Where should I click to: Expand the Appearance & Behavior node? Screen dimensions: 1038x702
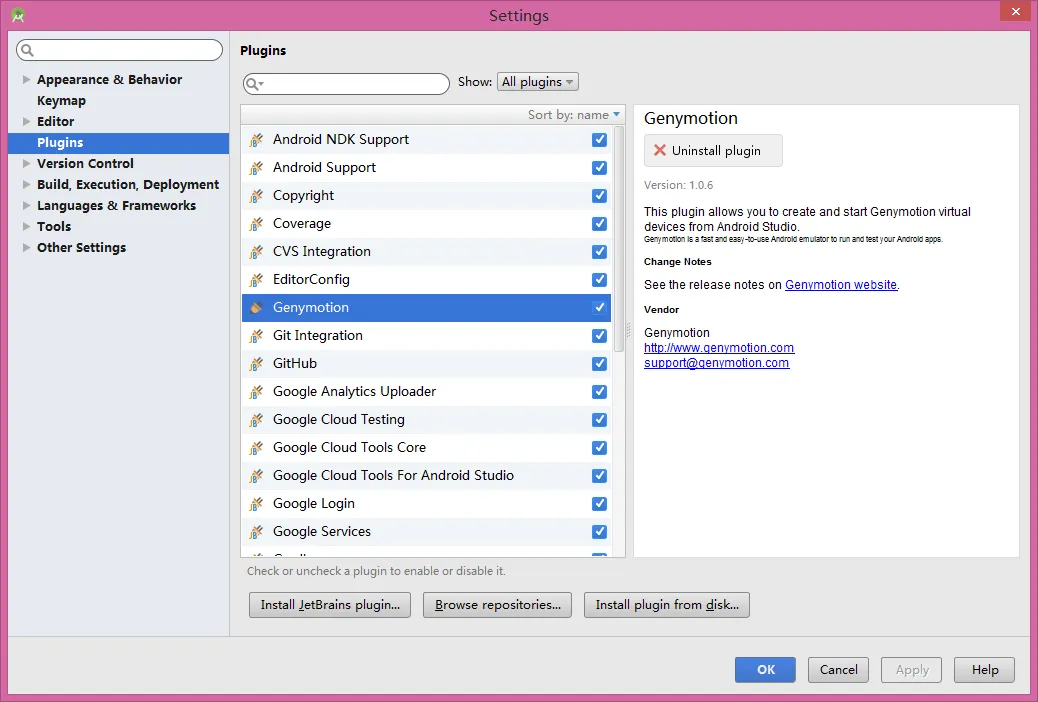coord(26,79)
